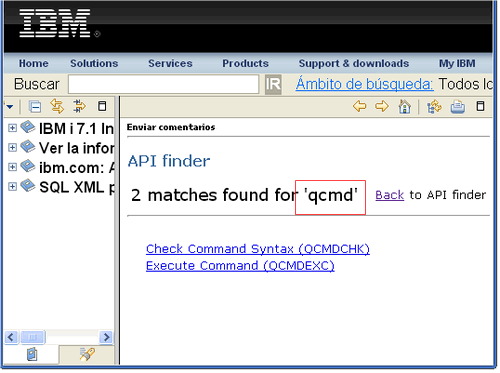Click the book icon beside Ver la infor

tap(28, 146)
